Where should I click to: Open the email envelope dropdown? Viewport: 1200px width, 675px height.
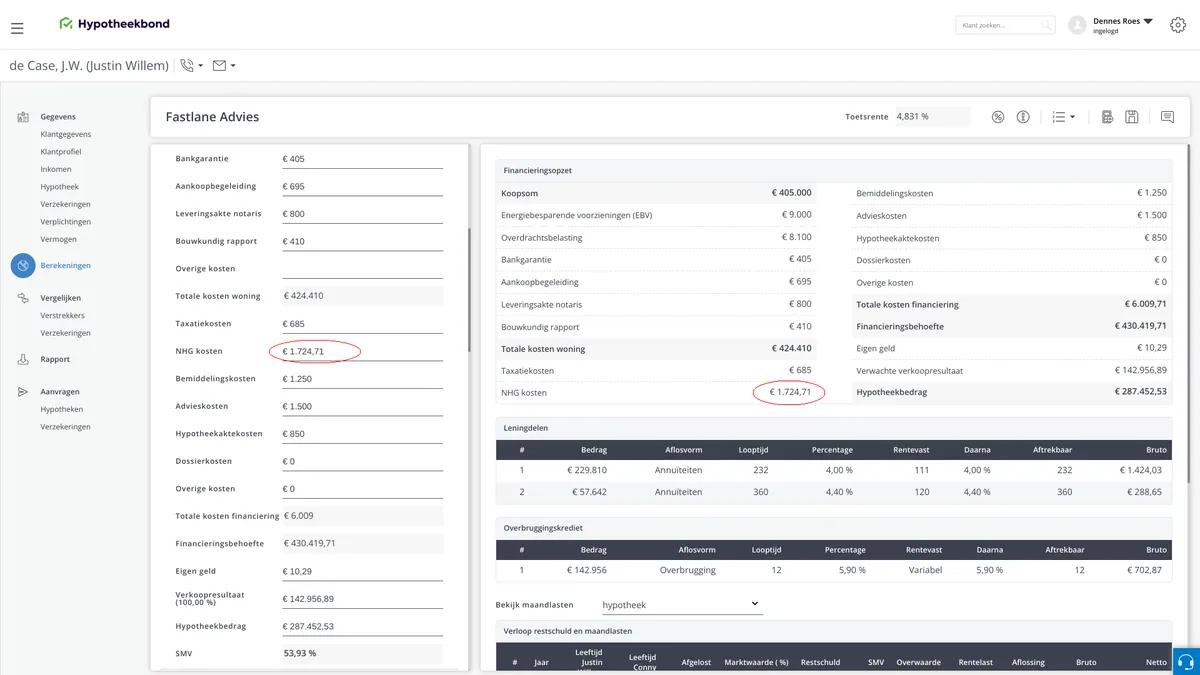(224, 66)
